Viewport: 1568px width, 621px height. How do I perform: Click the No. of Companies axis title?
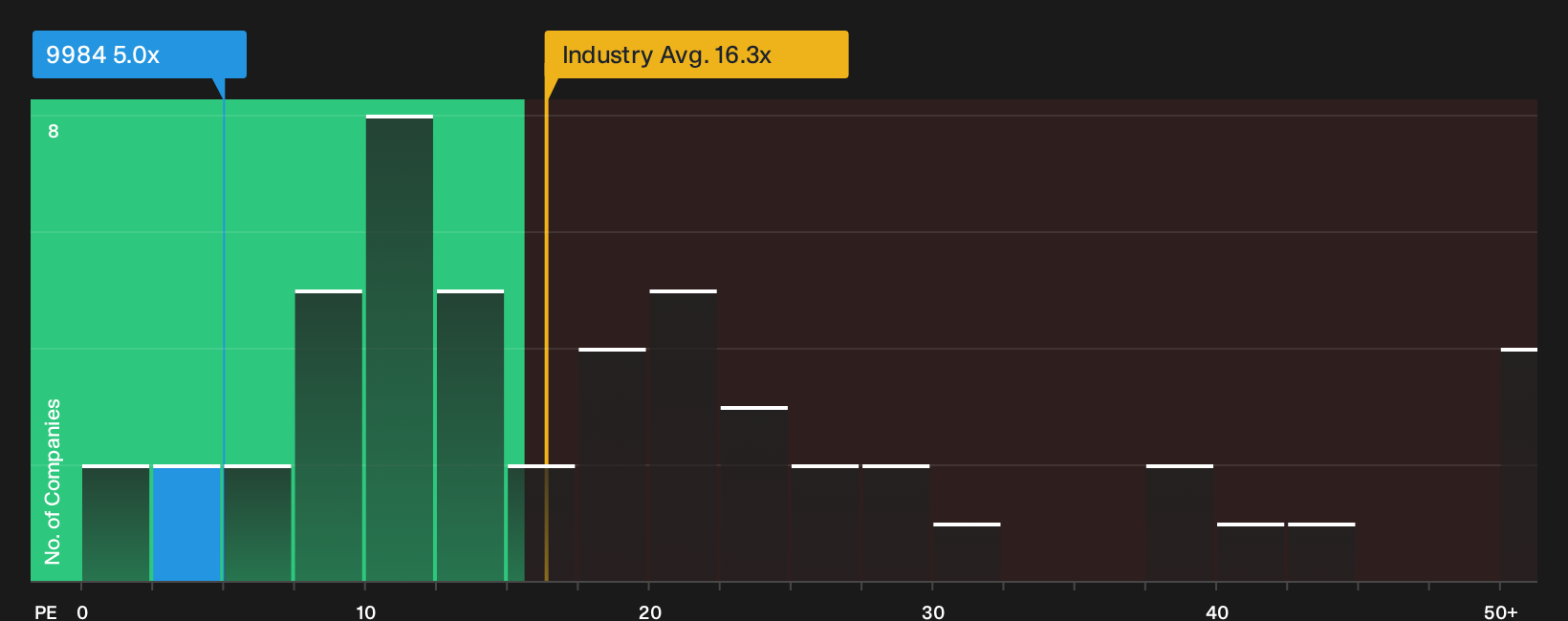click(x=53, y=481)
